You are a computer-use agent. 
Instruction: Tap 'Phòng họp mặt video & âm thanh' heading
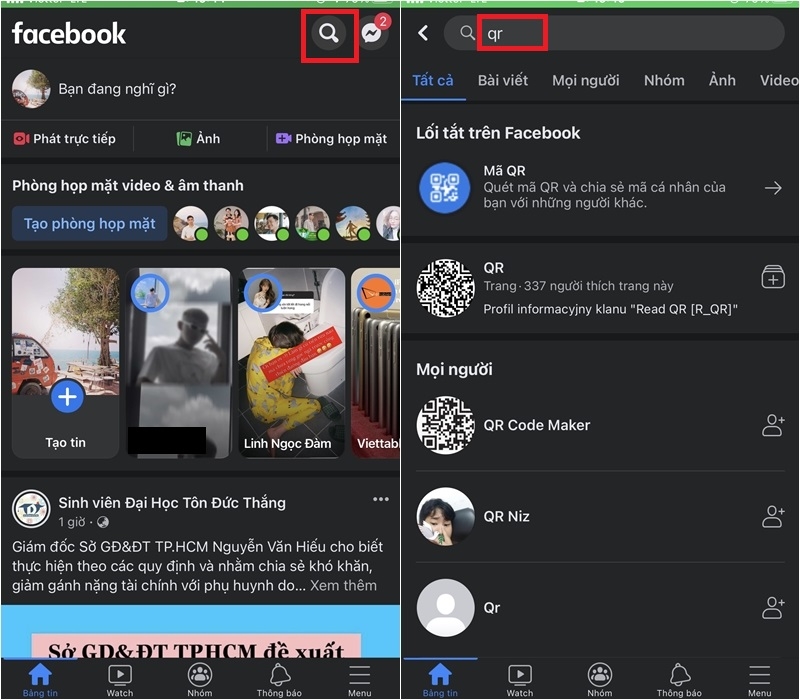coord(128,185)
